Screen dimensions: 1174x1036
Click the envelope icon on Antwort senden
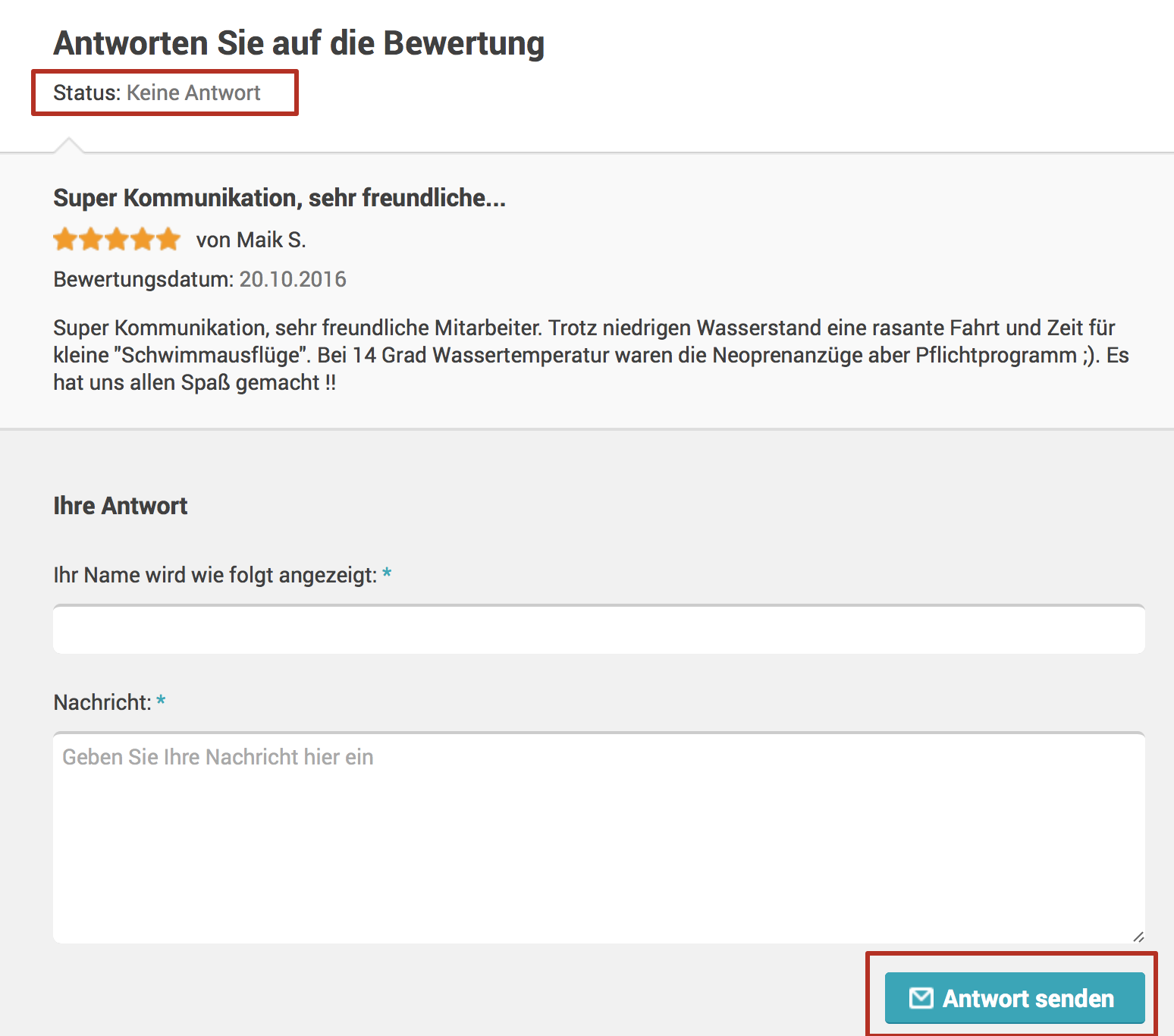click(921, 998)
